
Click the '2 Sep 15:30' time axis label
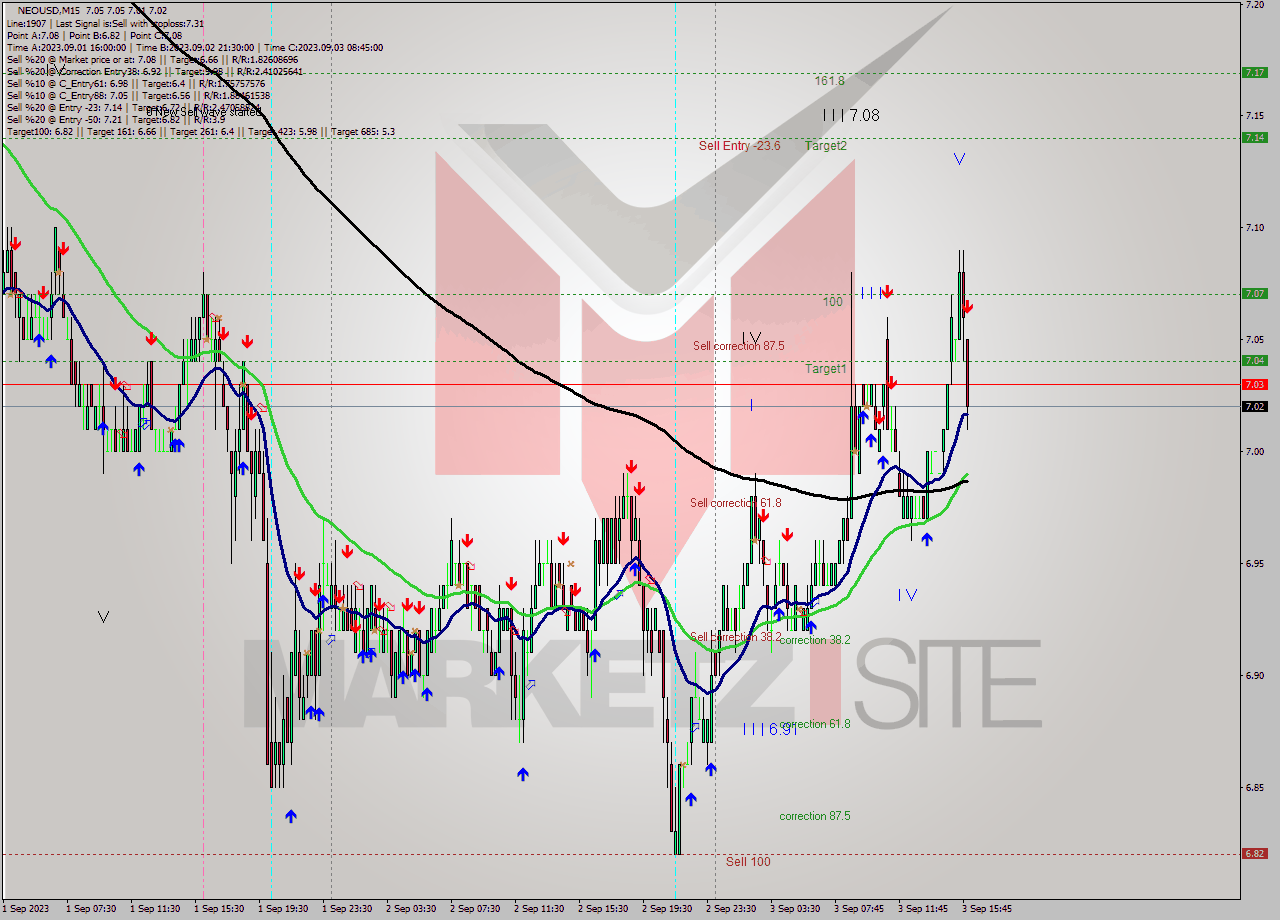click(602, 908)
